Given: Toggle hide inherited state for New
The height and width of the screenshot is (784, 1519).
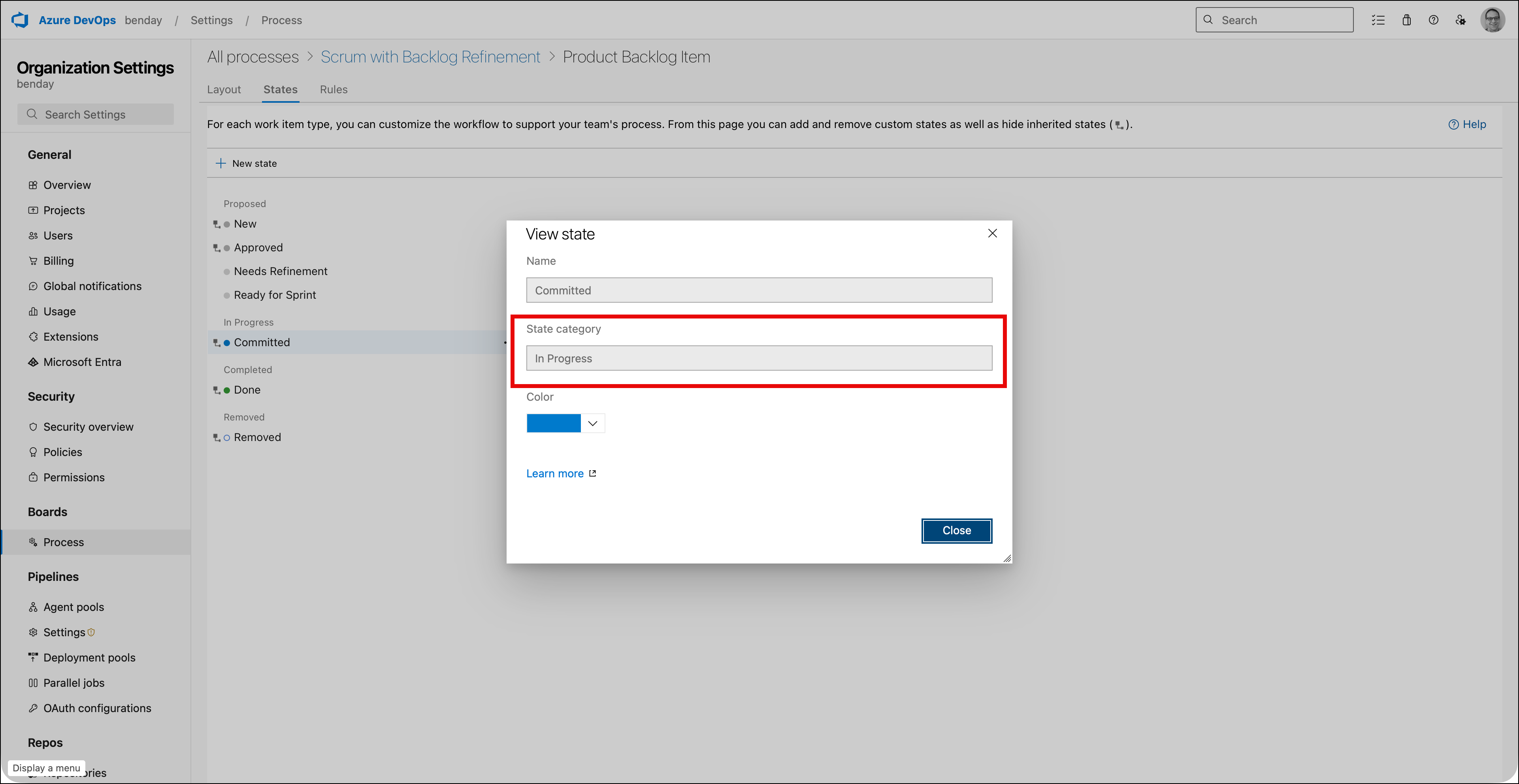Looking at the screenshot, I should pos(217,223).
